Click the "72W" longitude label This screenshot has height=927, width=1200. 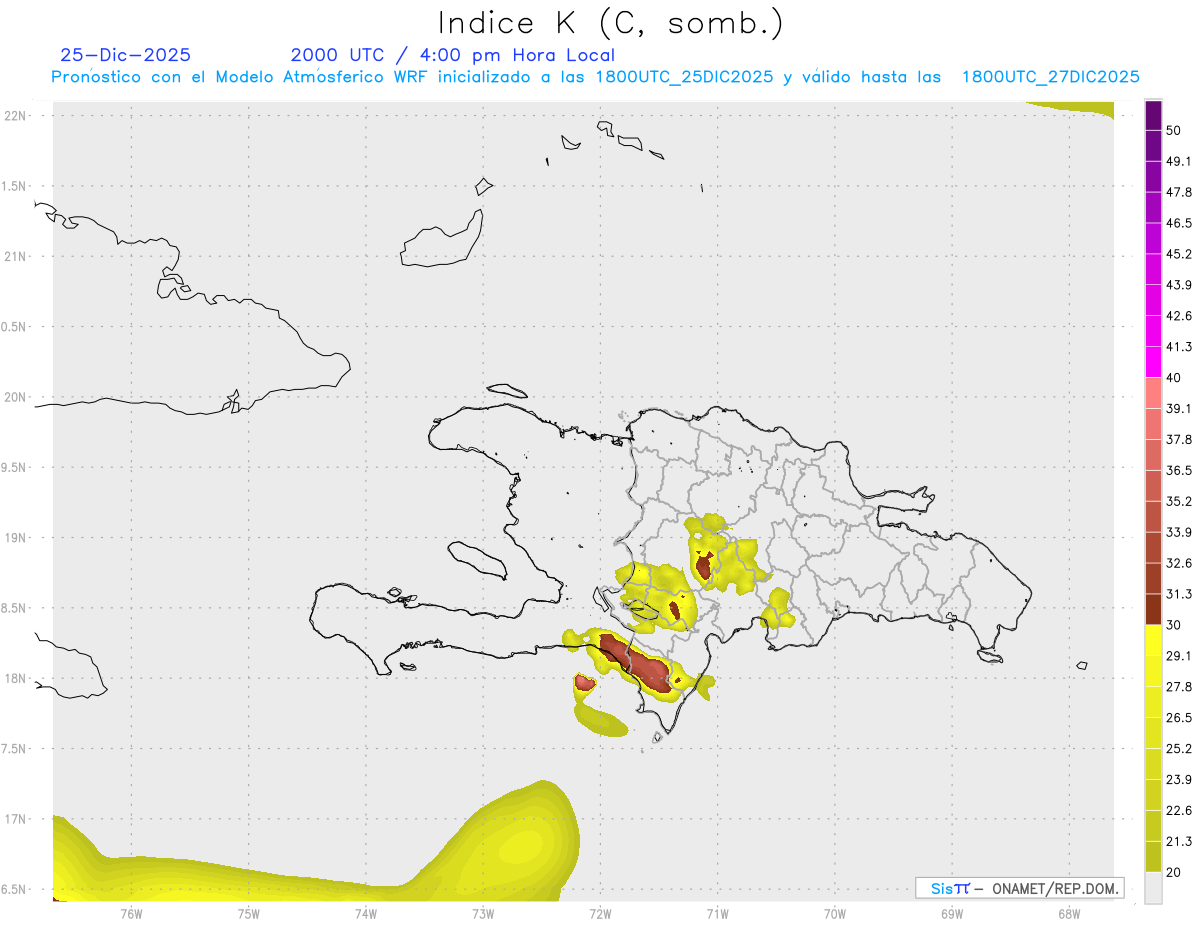[x=600, y=914]
